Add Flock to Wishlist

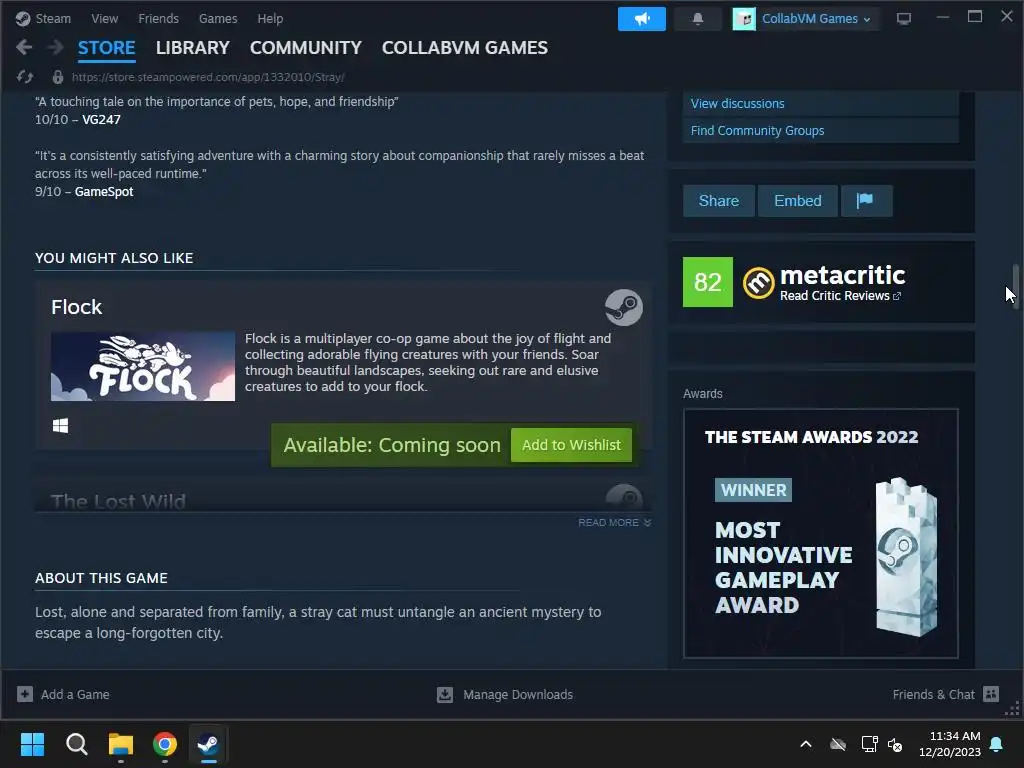pos(571,445)
